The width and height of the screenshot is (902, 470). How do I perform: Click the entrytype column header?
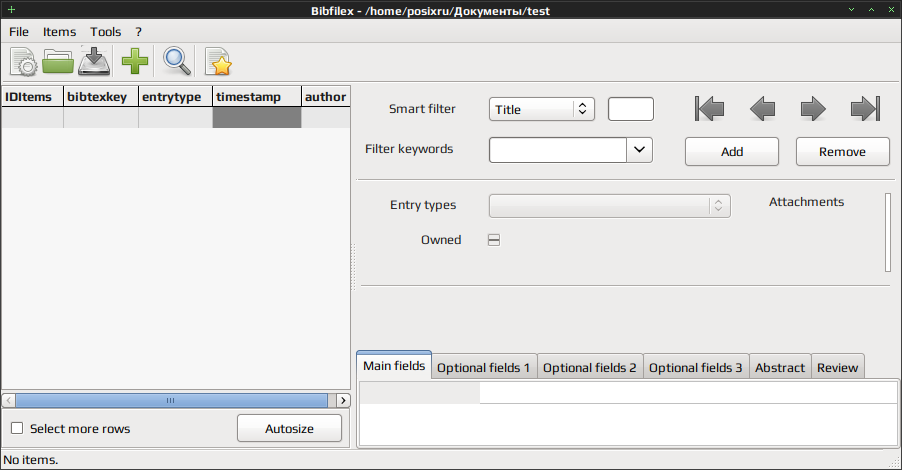click(x=175, y=97)
